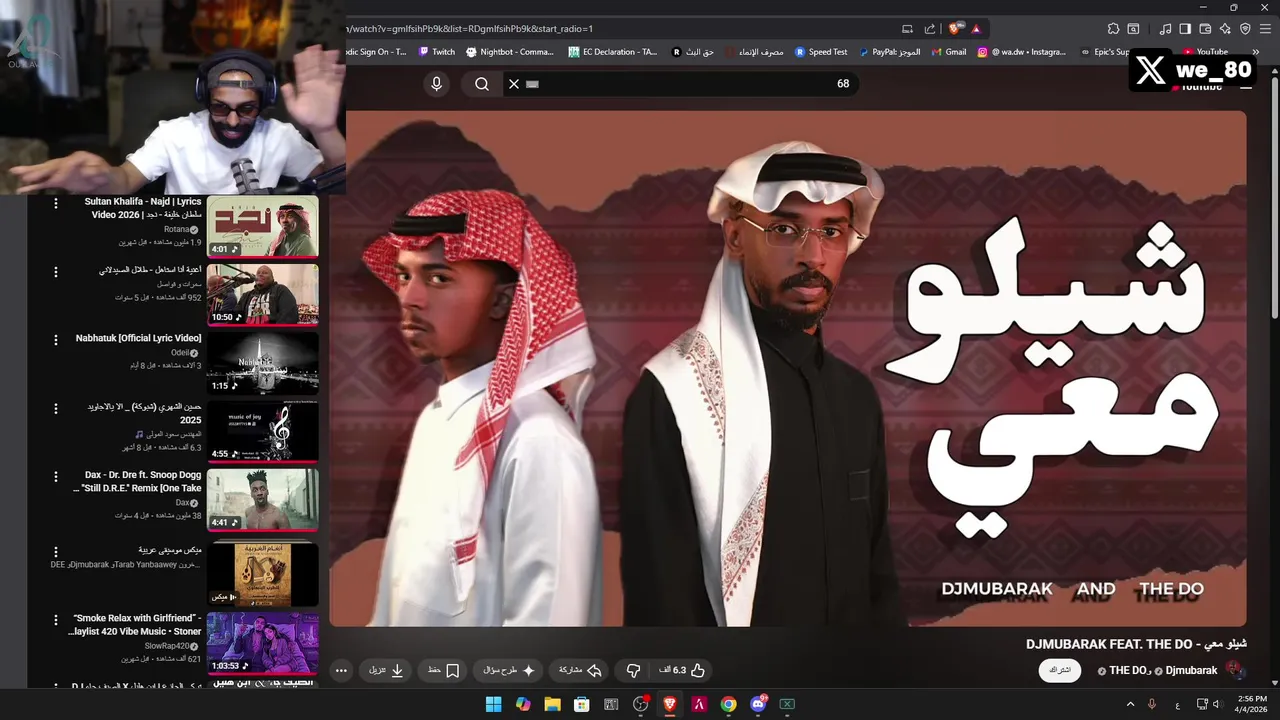The height and width of the screenshot is (720, 1280).
Task: Open the Djmubarak channel link
Action: click(x=1190, y=670)
